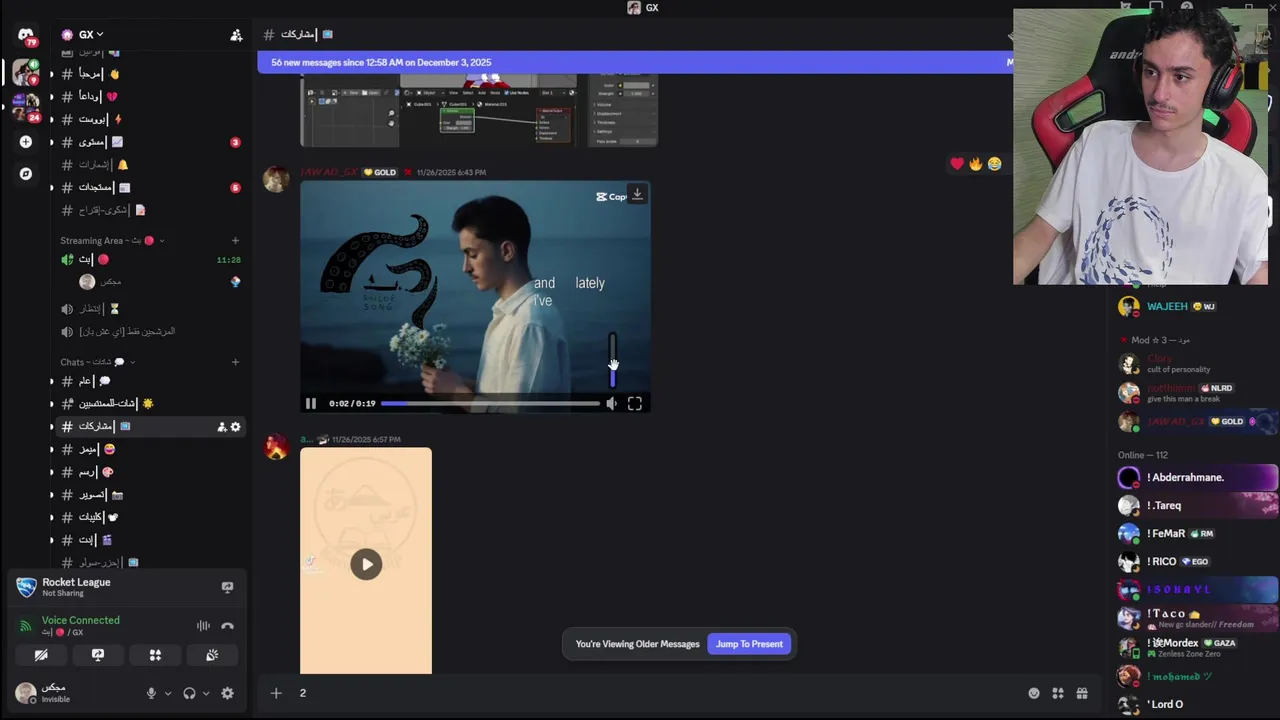Create channel in Streaming Area category

pos(236,241)
